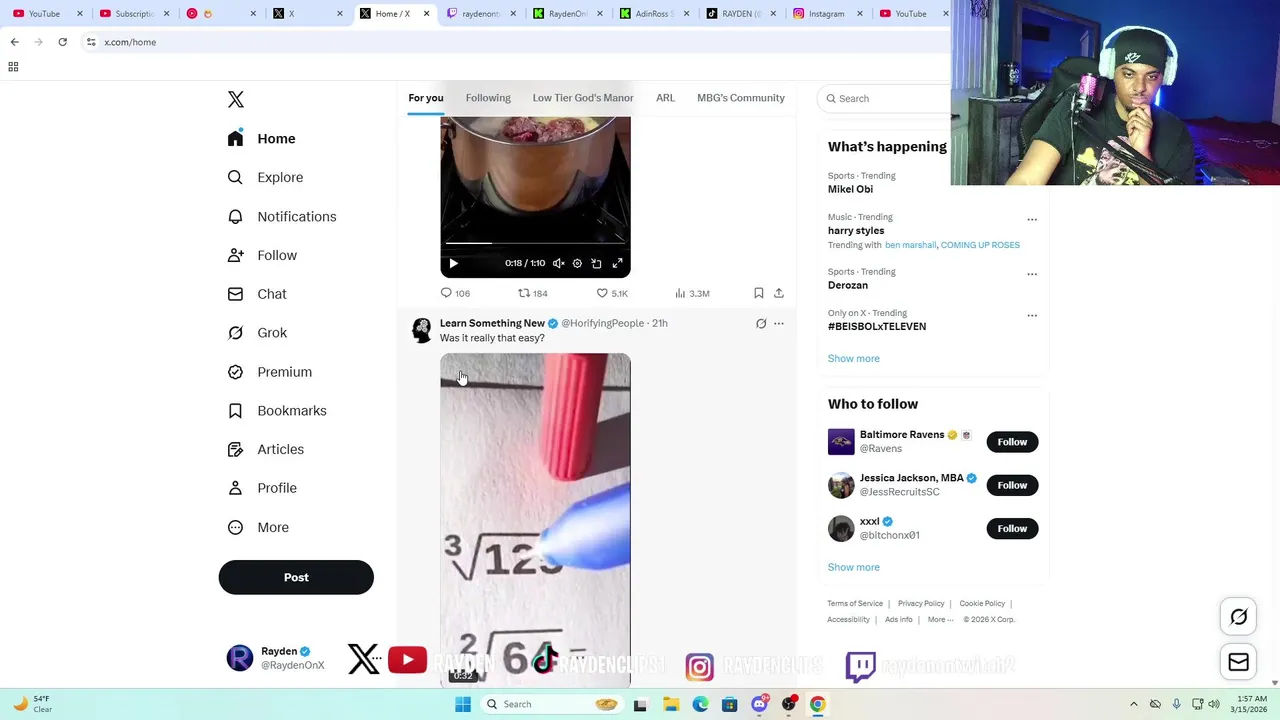Open Profile in the sidebar
This screenshot has width=1280, height=720.
[x=263, y=488]
